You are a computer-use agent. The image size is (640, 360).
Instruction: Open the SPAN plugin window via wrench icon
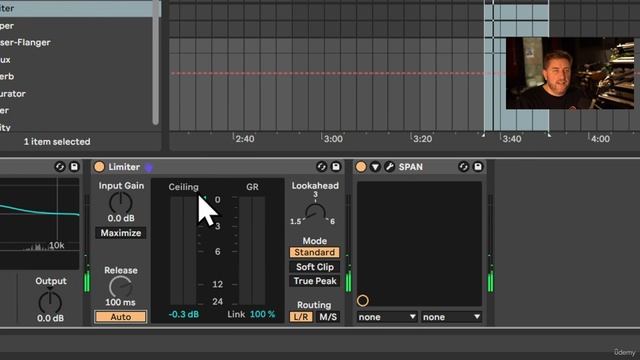pyautogui.click(x=389, y=167)
